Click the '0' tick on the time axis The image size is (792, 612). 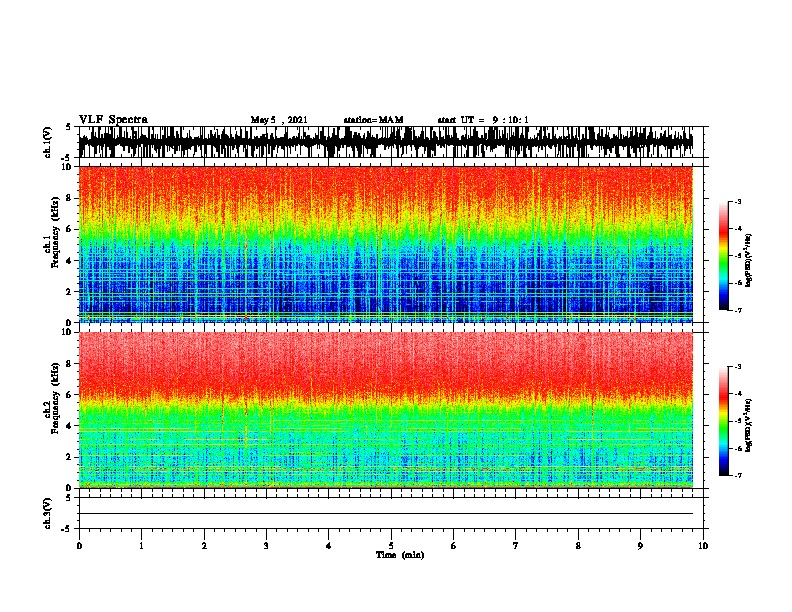79,546
